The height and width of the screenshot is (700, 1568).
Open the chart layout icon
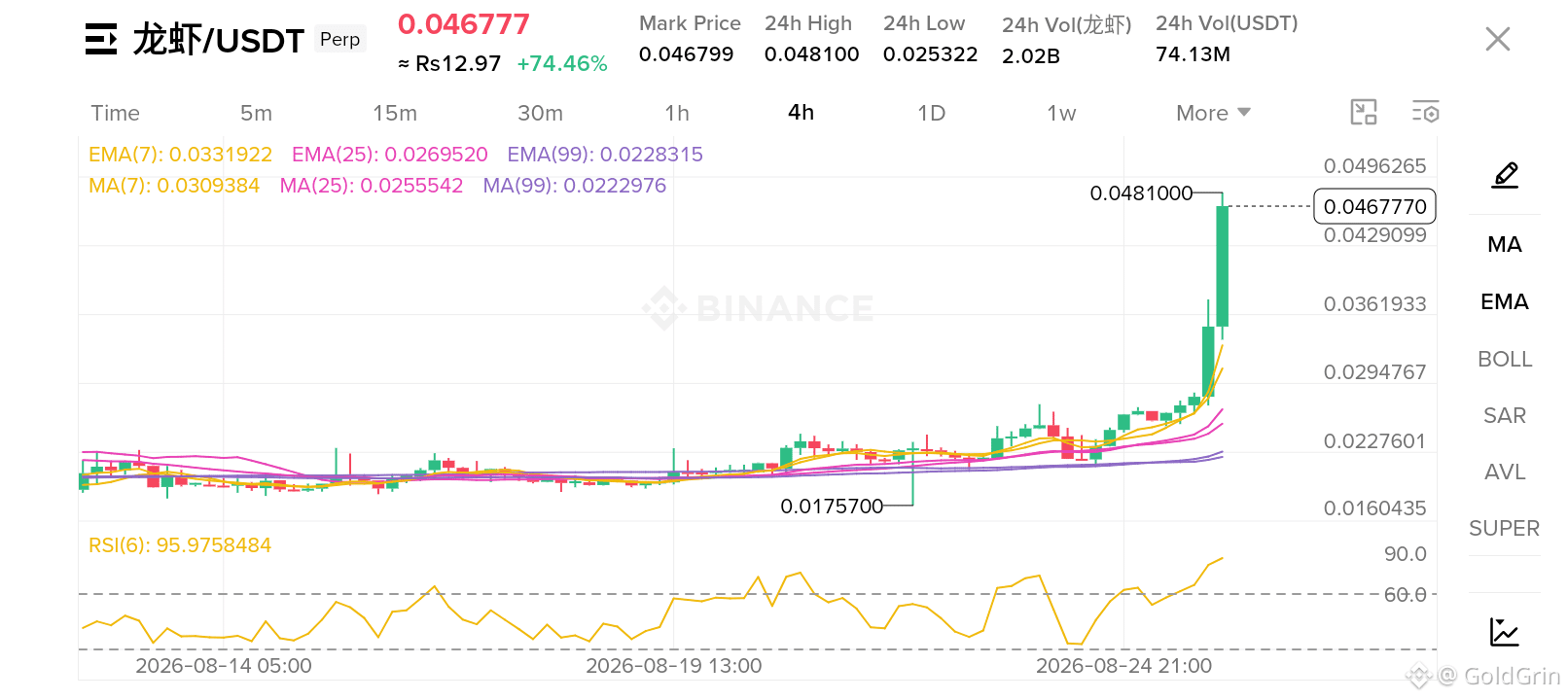1364,113
